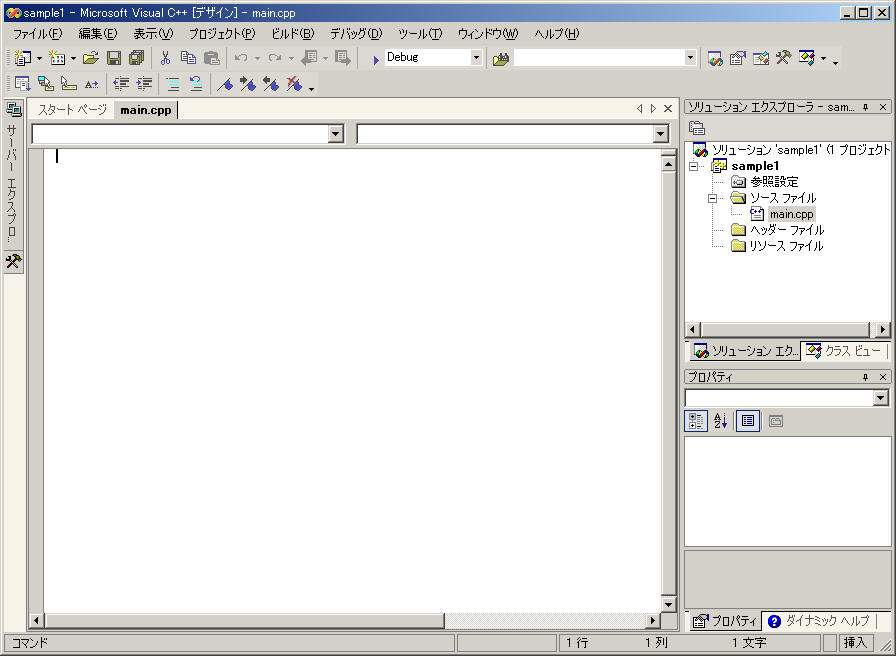
Task: Open Solution Explorer from the toolbar icon
Action: [715, 58]
